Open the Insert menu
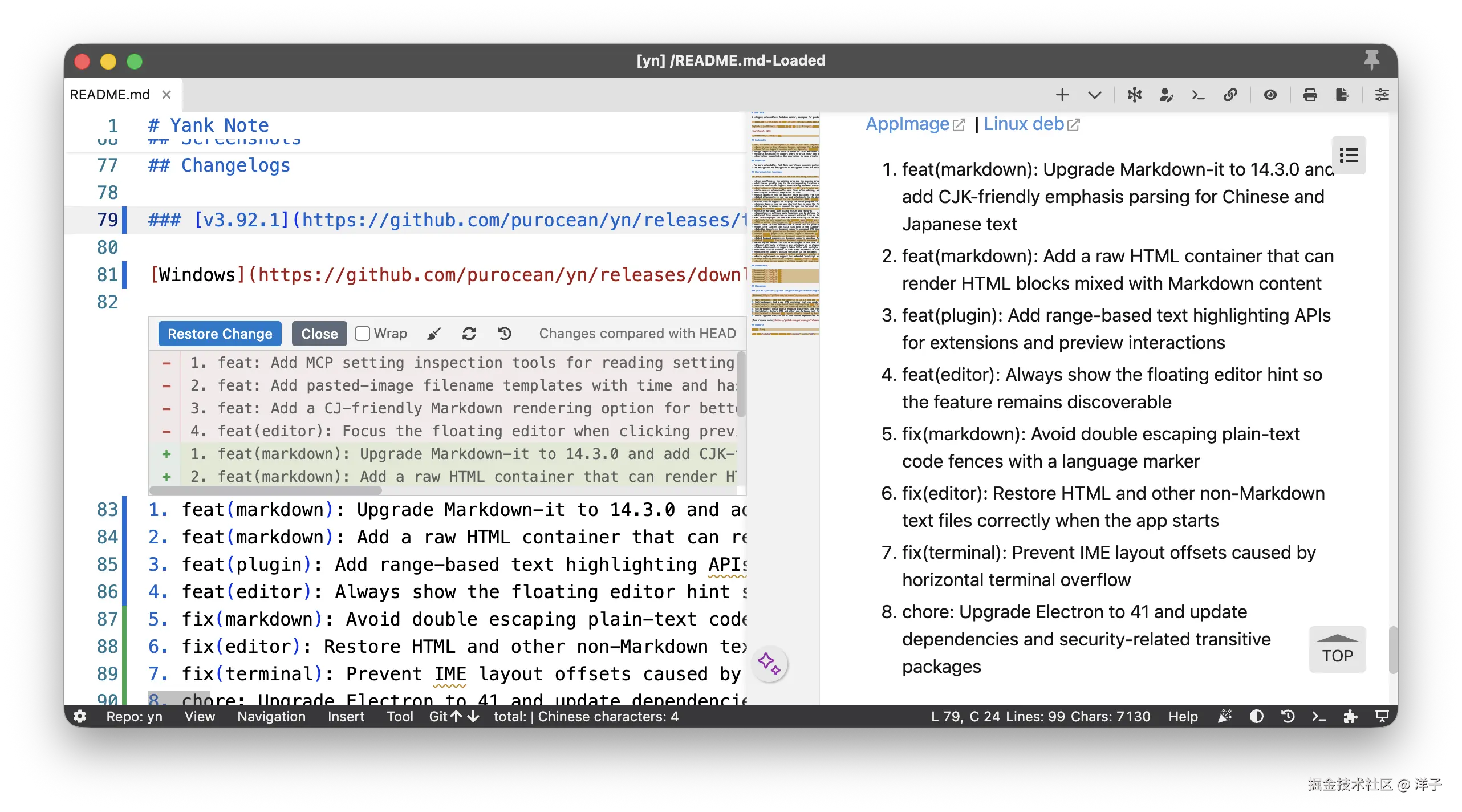 tap(346, 716)
